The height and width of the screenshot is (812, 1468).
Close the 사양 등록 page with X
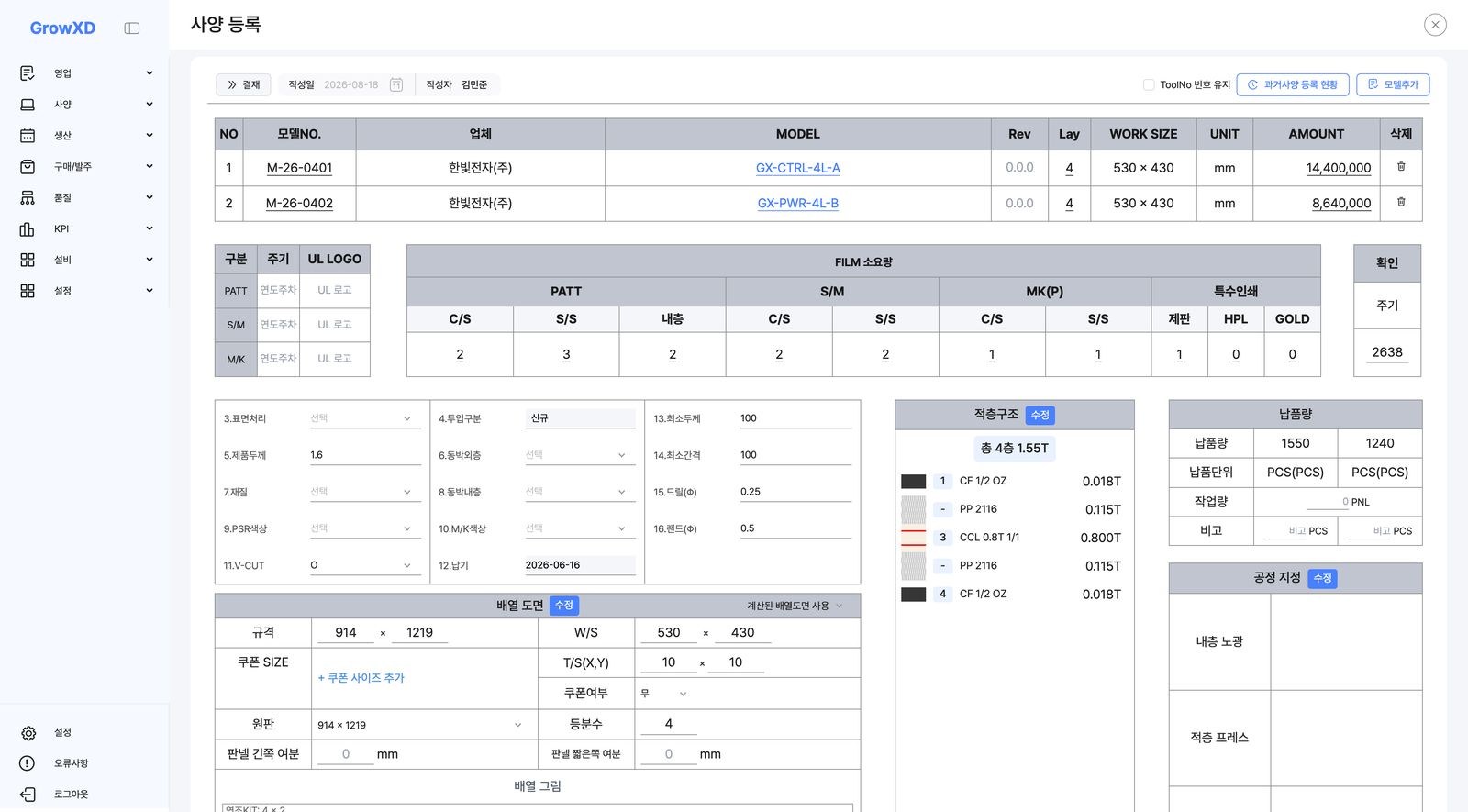(x=1436, y=25)
